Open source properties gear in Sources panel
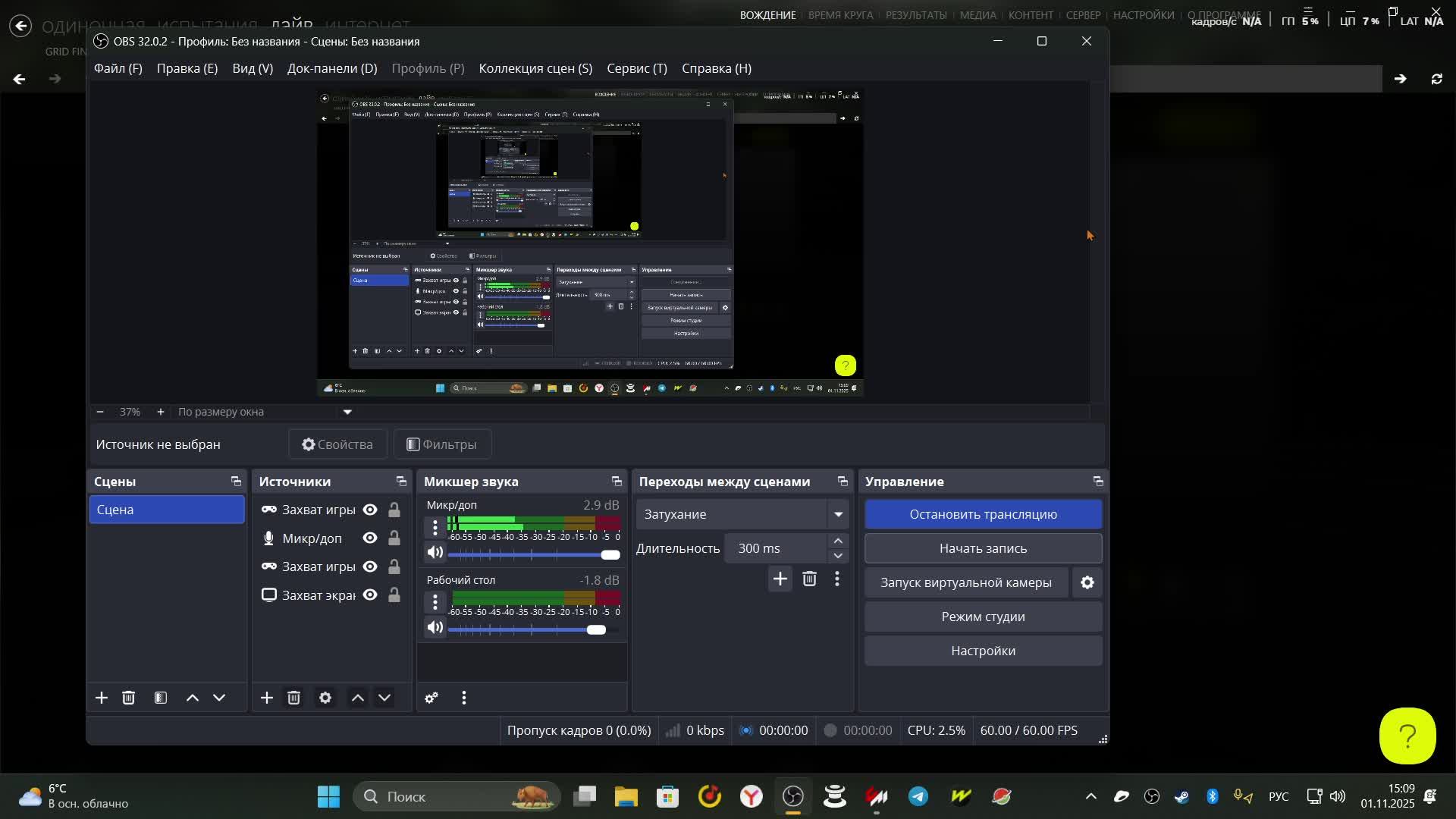This screenshot has height=819, width=1456. pos(325,698)
